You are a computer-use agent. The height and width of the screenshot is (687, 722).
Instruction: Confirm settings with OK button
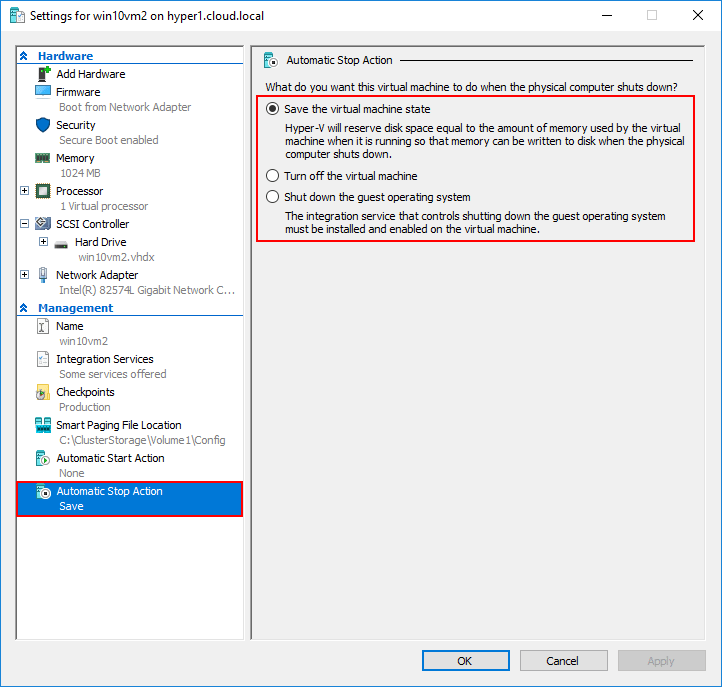[x=466, y=661]
